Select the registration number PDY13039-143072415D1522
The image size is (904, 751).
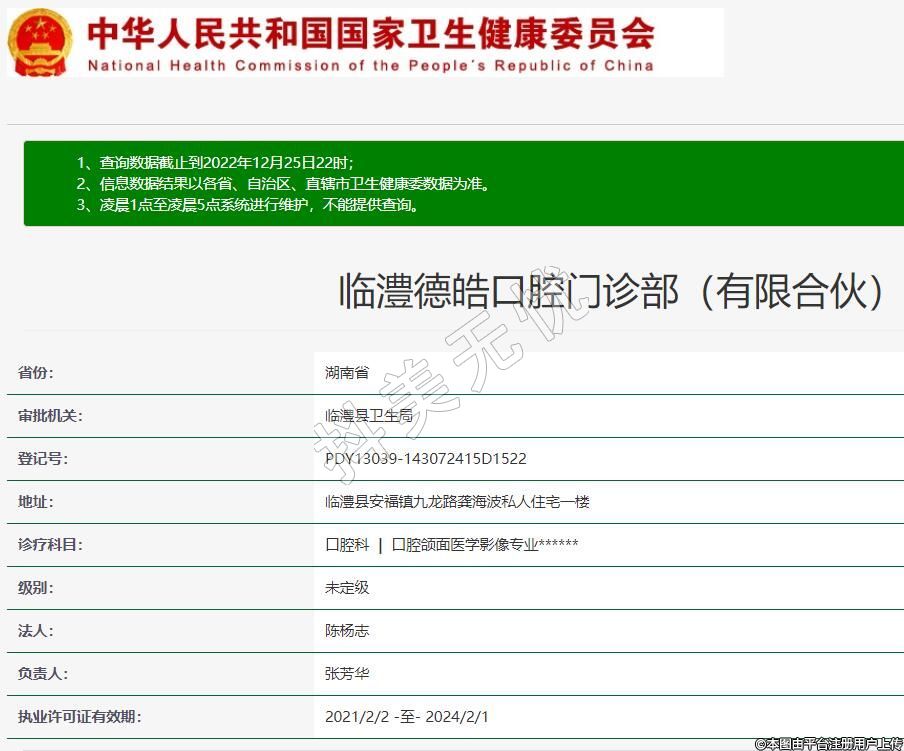(x=426, y=459)
